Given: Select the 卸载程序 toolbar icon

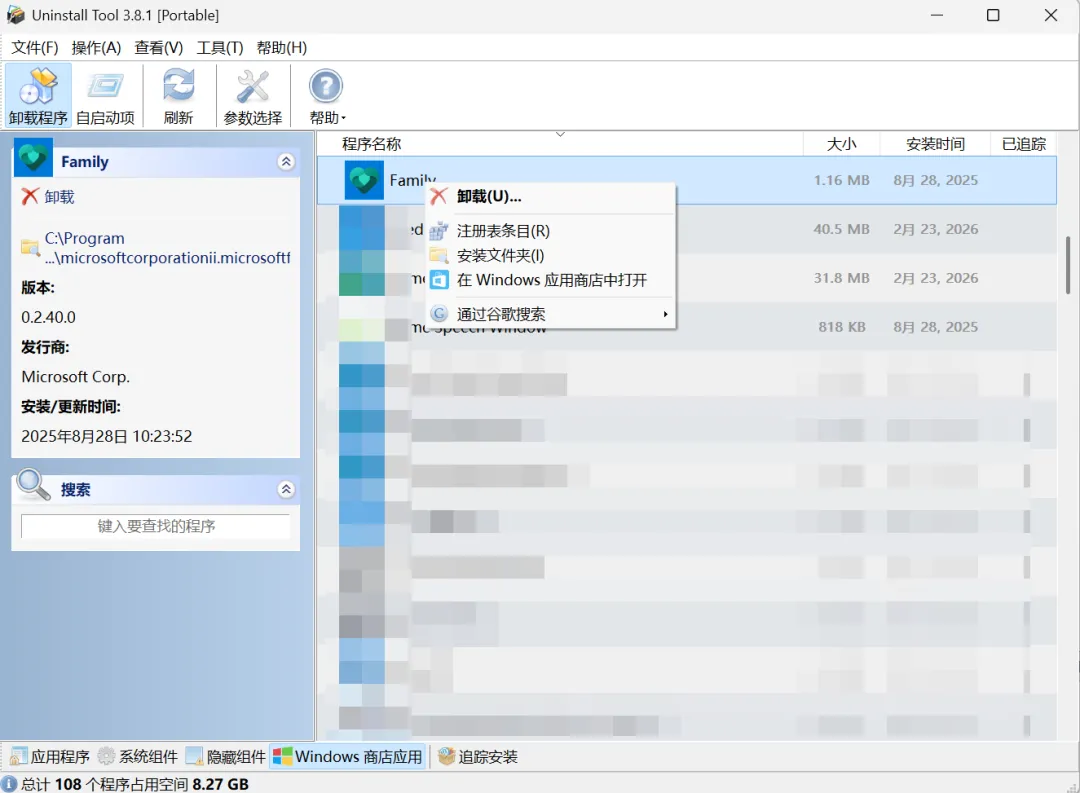Looking at the screenshot, I should coord(39,96).
